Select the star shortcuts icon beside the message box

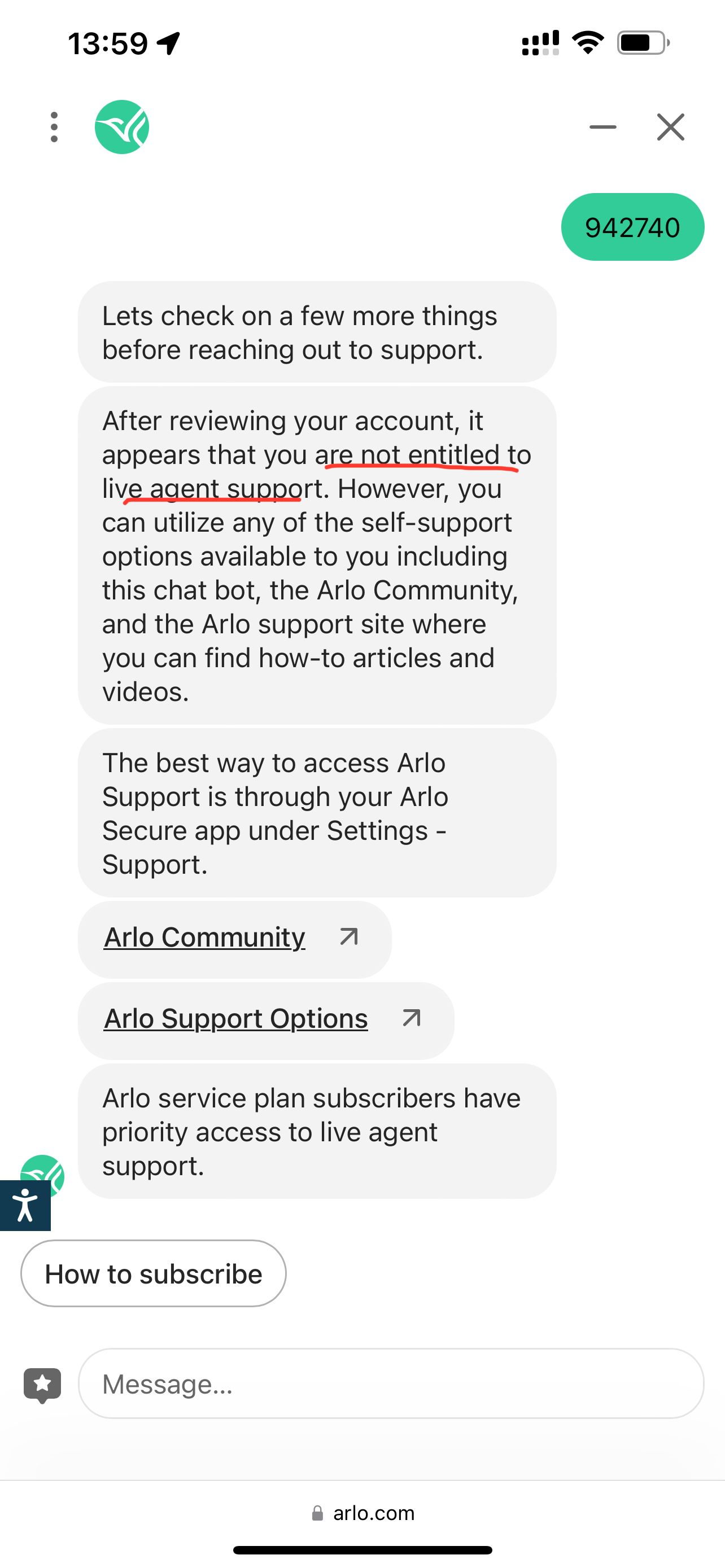42,1383
